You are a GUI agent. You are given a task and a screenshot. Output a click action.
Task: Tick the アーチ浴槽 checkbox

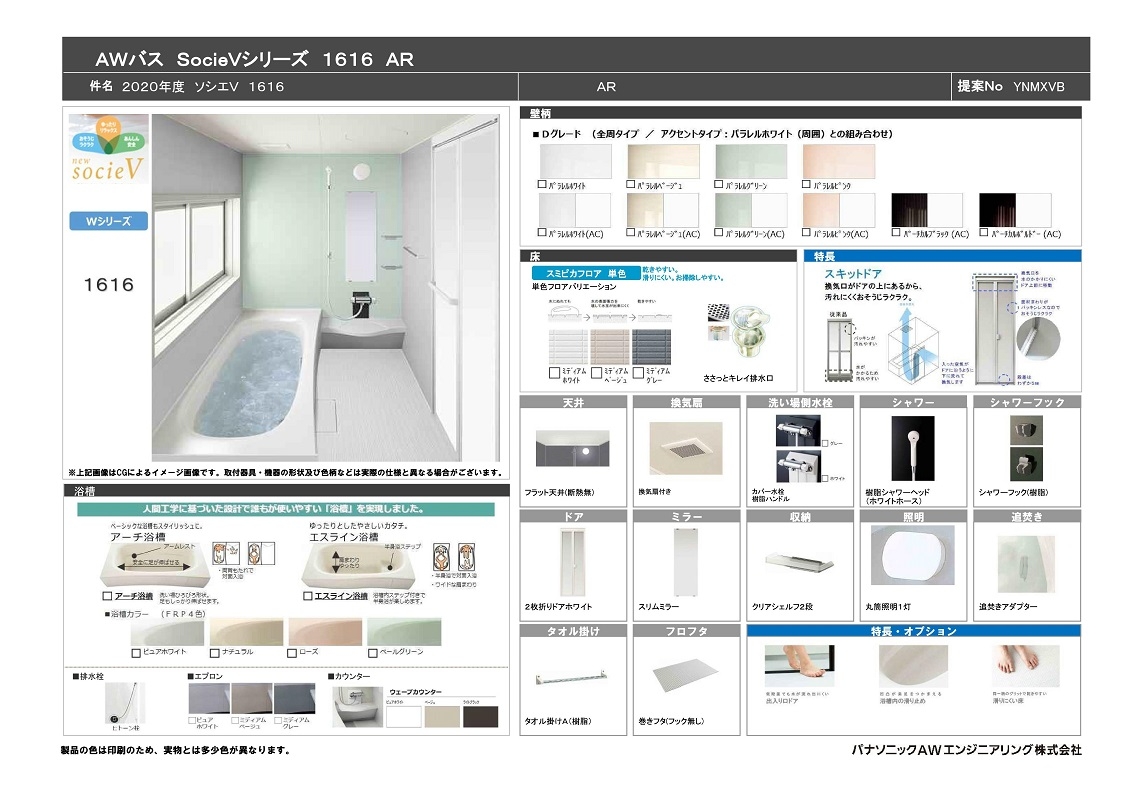tap(107, 596)
